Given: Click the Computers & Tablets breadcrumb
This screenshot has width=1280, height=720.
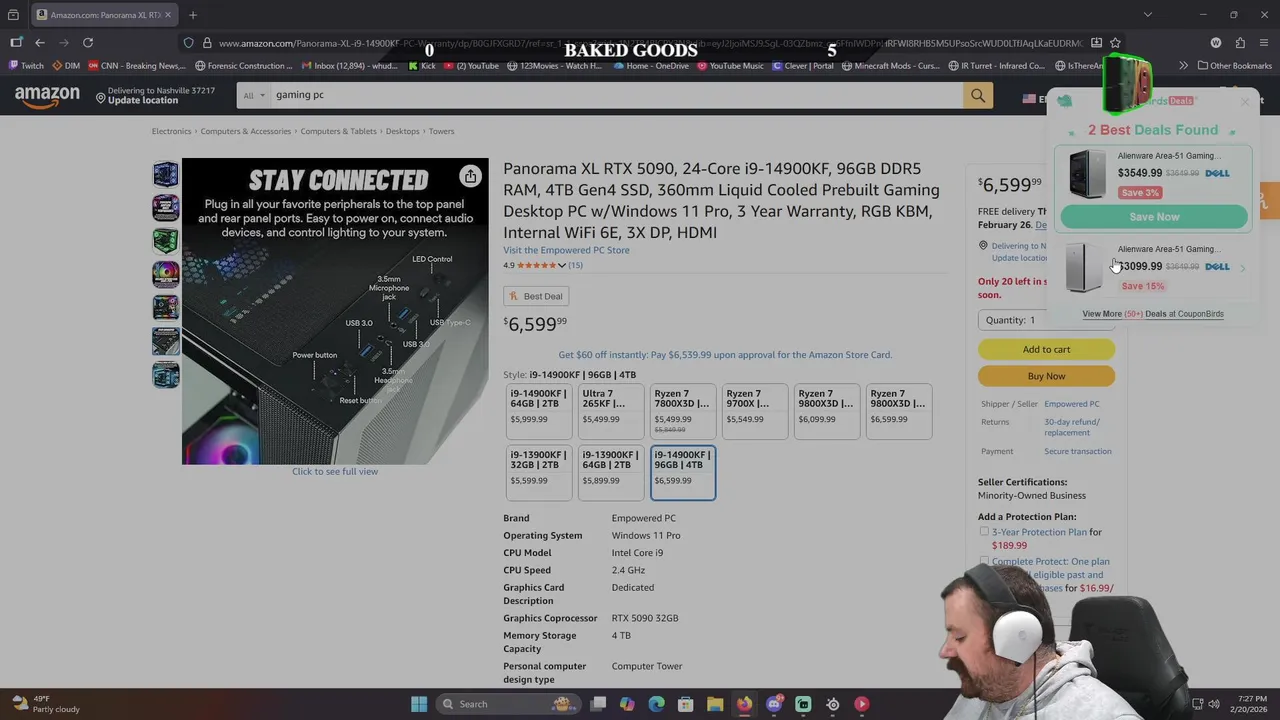Looking at the screenshot, I should tap(338, 131).
